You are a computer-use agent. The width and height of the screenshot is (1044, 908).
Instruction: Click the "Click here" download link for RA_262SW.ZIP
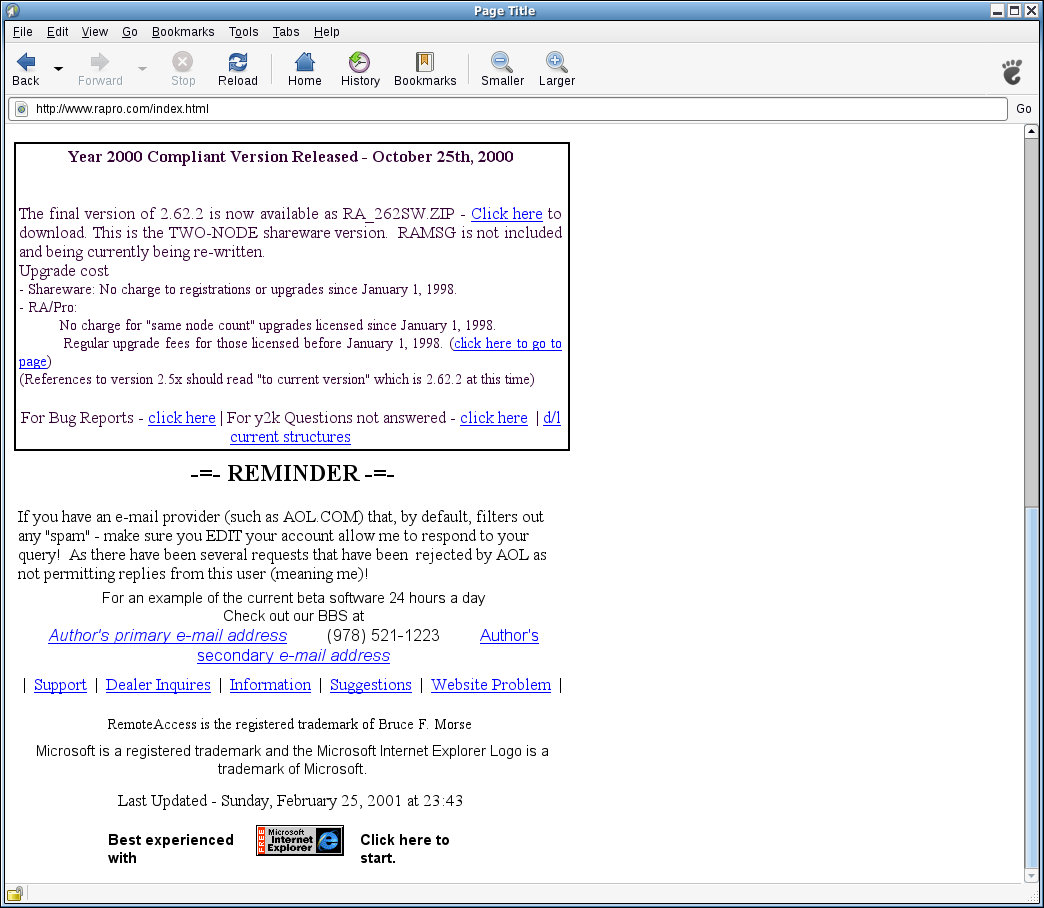[x=507, y=214]
